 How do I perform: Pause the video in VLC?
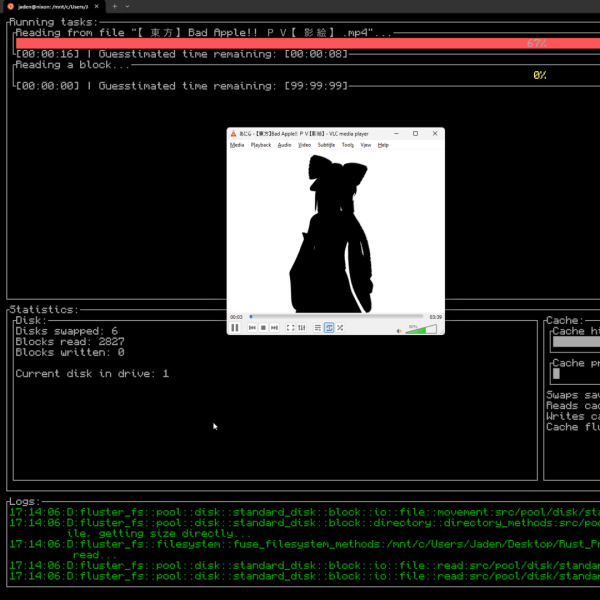click(235, 328)
